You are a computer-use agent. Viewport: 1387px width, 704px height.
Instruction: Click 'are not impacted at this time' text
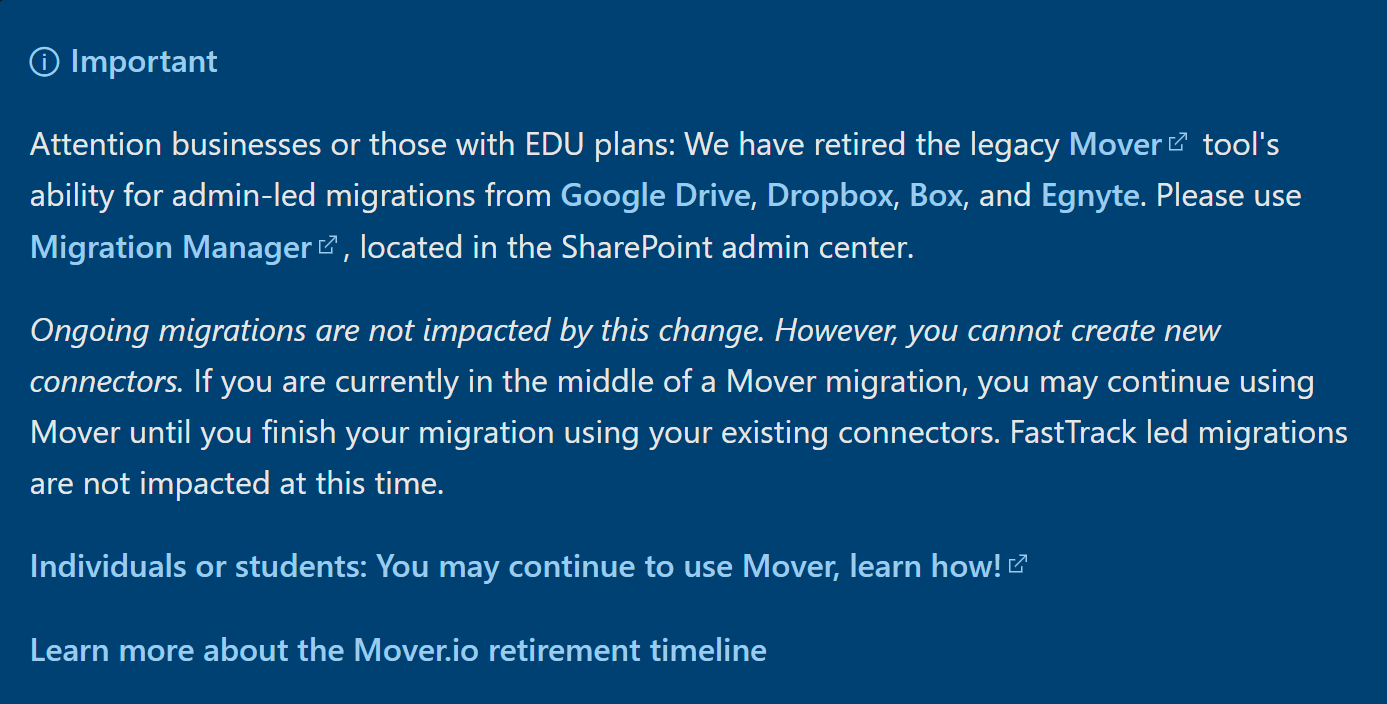(x=236, y=484)
